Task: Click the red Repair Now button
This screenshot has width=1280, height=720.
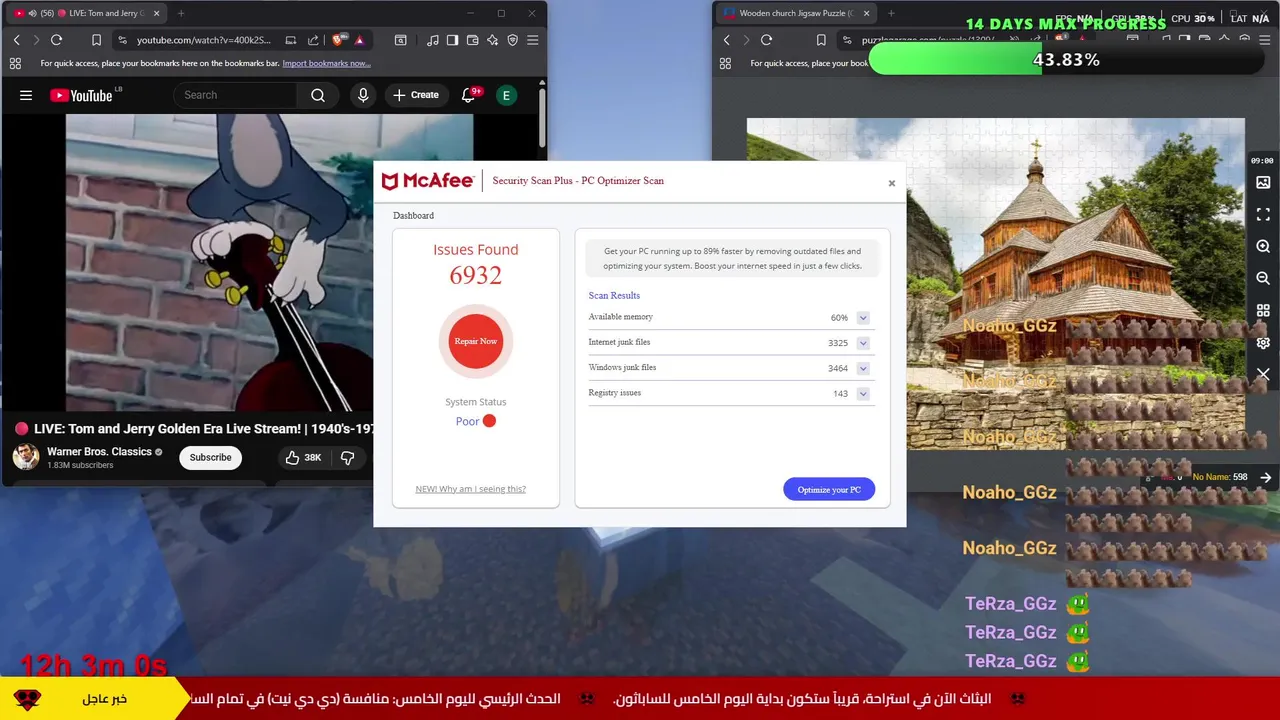Action: [x=476, y=341]
